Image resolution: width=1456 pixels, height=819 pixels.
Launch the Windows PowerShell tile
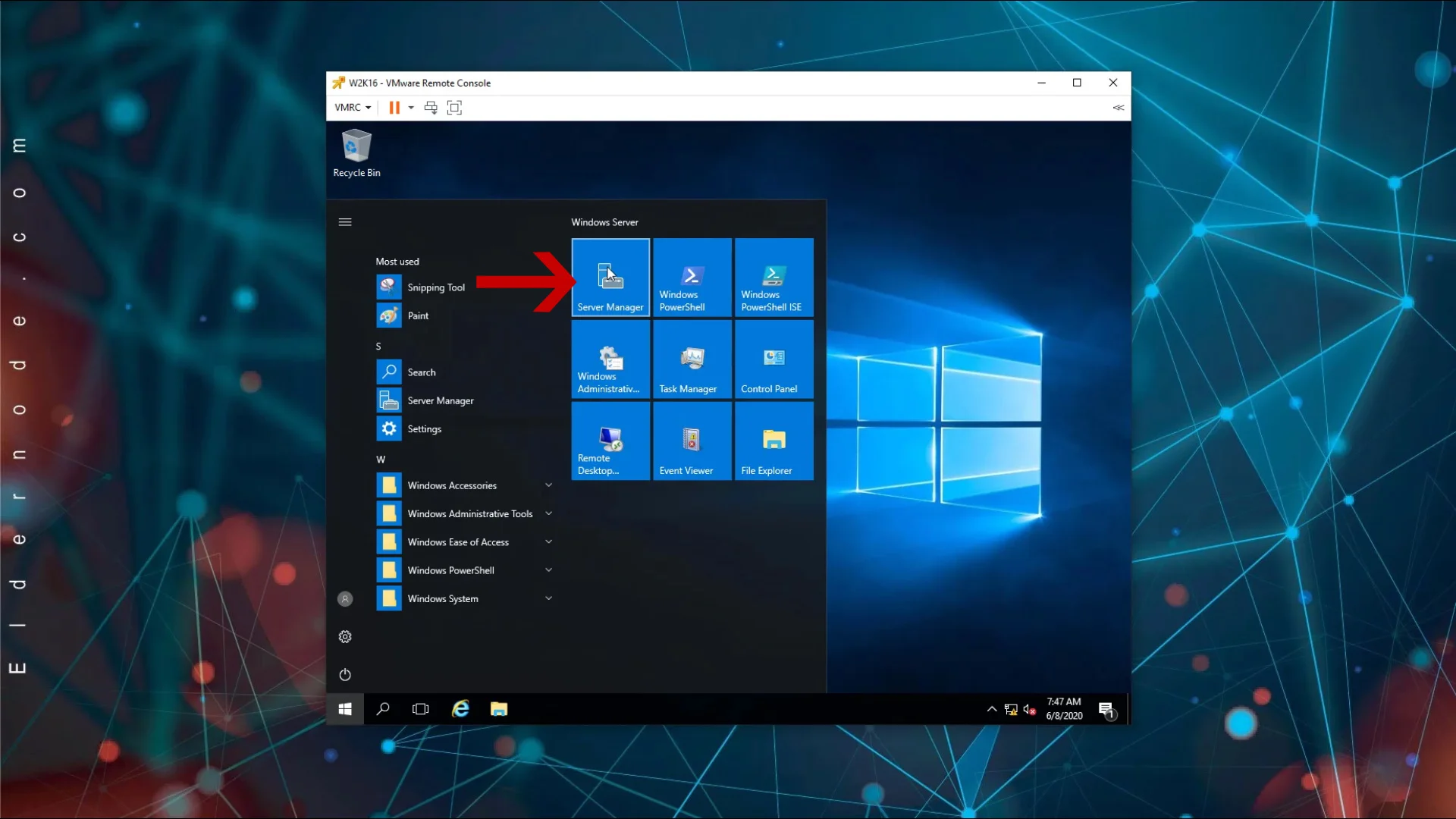coord(692,278)
